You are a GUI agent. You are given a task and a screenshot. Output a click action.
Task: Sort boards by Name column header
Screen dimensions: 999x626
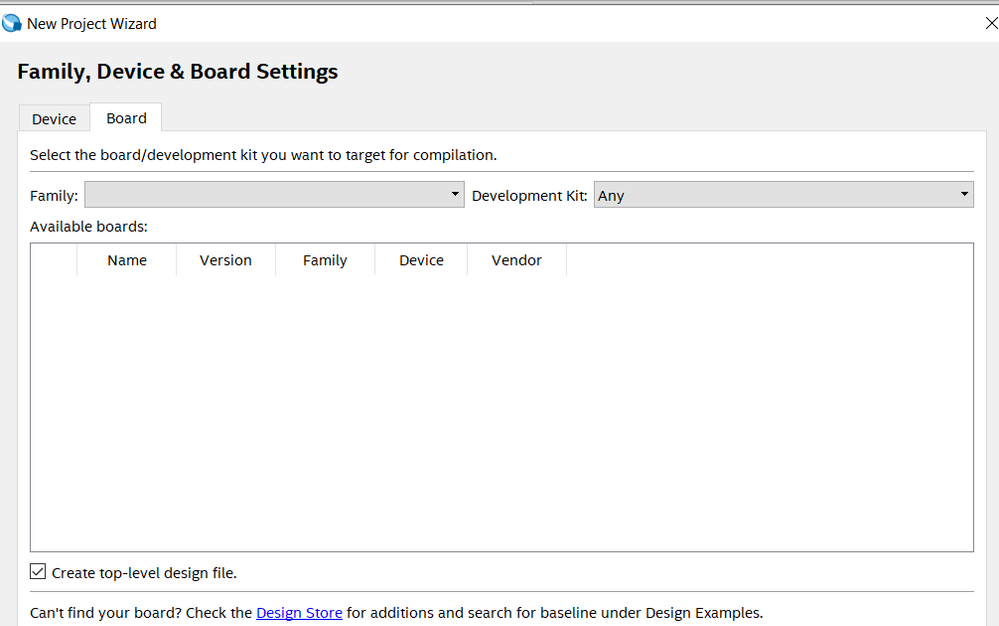[127, 260]
